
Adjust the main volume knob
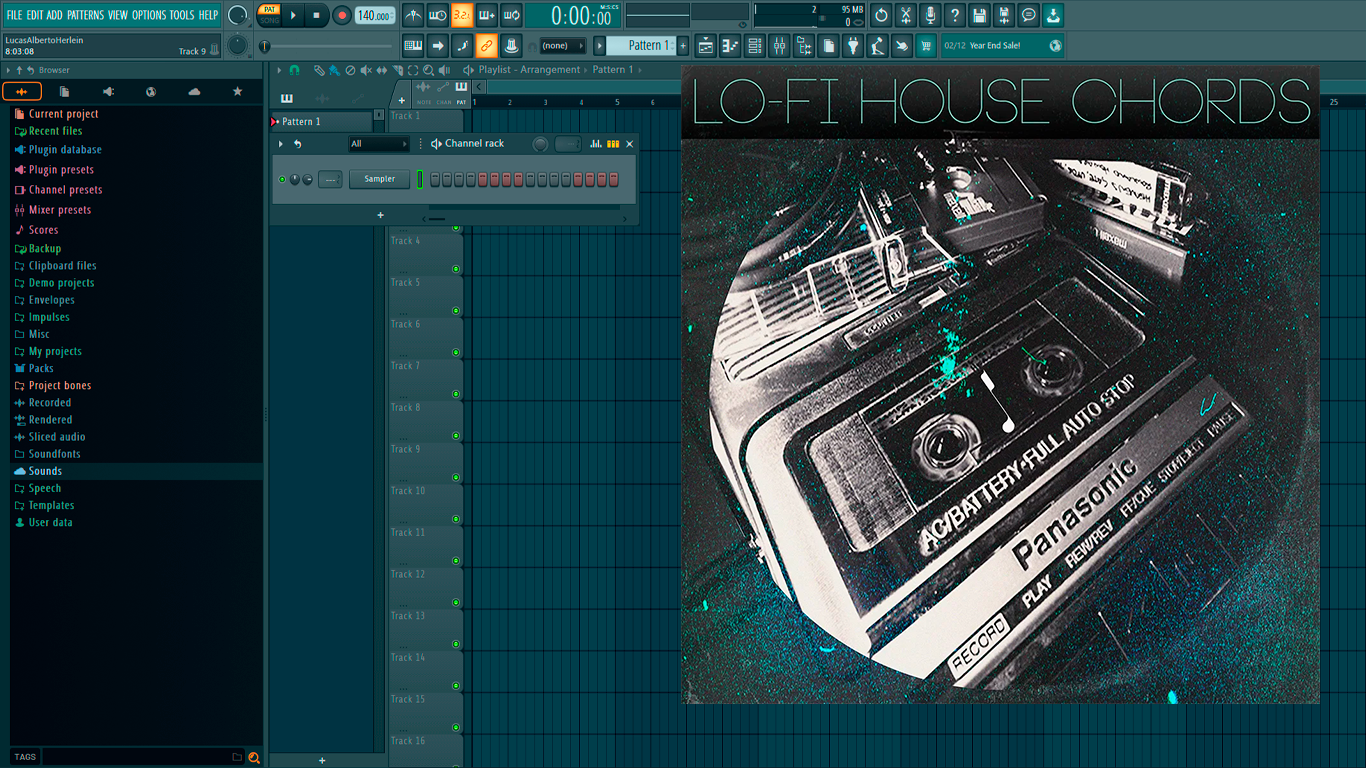(x=238, y=15)
